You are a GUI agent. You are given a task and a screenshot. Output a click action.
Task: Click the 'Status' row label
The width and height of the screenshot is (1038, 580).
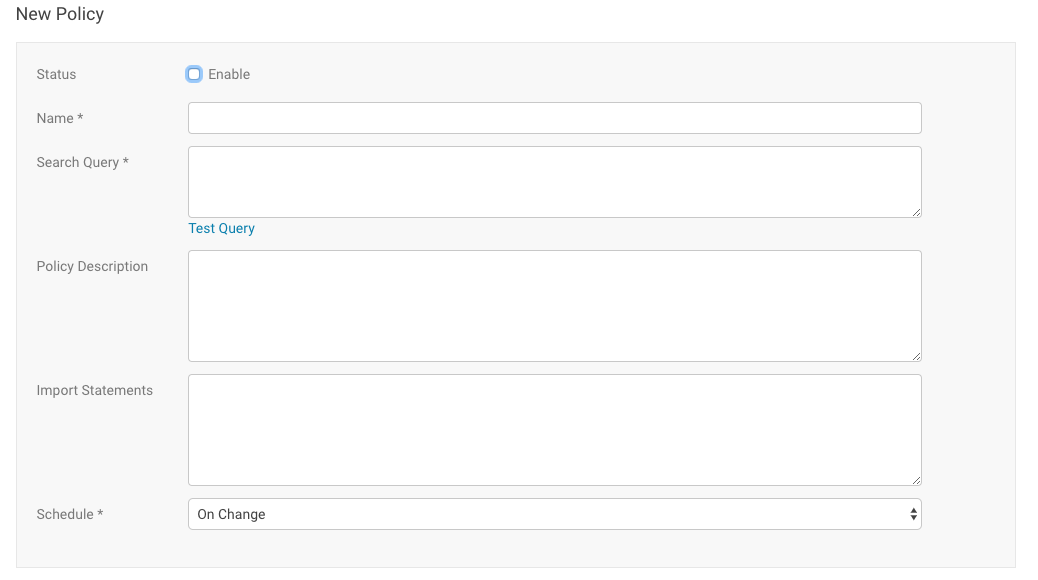pyautogui.click(x=56, y=74)
